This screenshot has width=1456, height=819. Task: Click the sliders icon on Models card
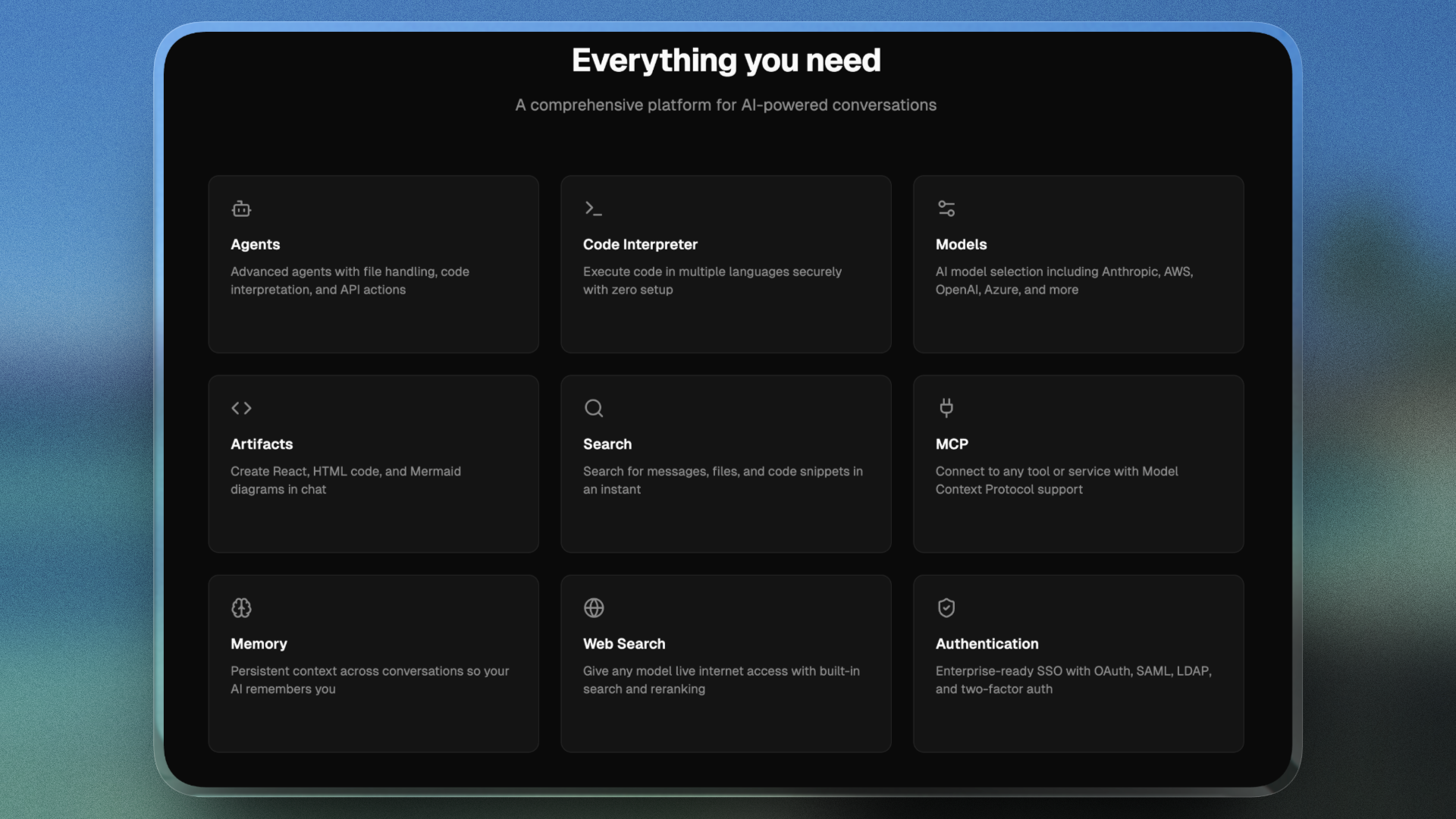pyautogui.click(x=946, y=209)
